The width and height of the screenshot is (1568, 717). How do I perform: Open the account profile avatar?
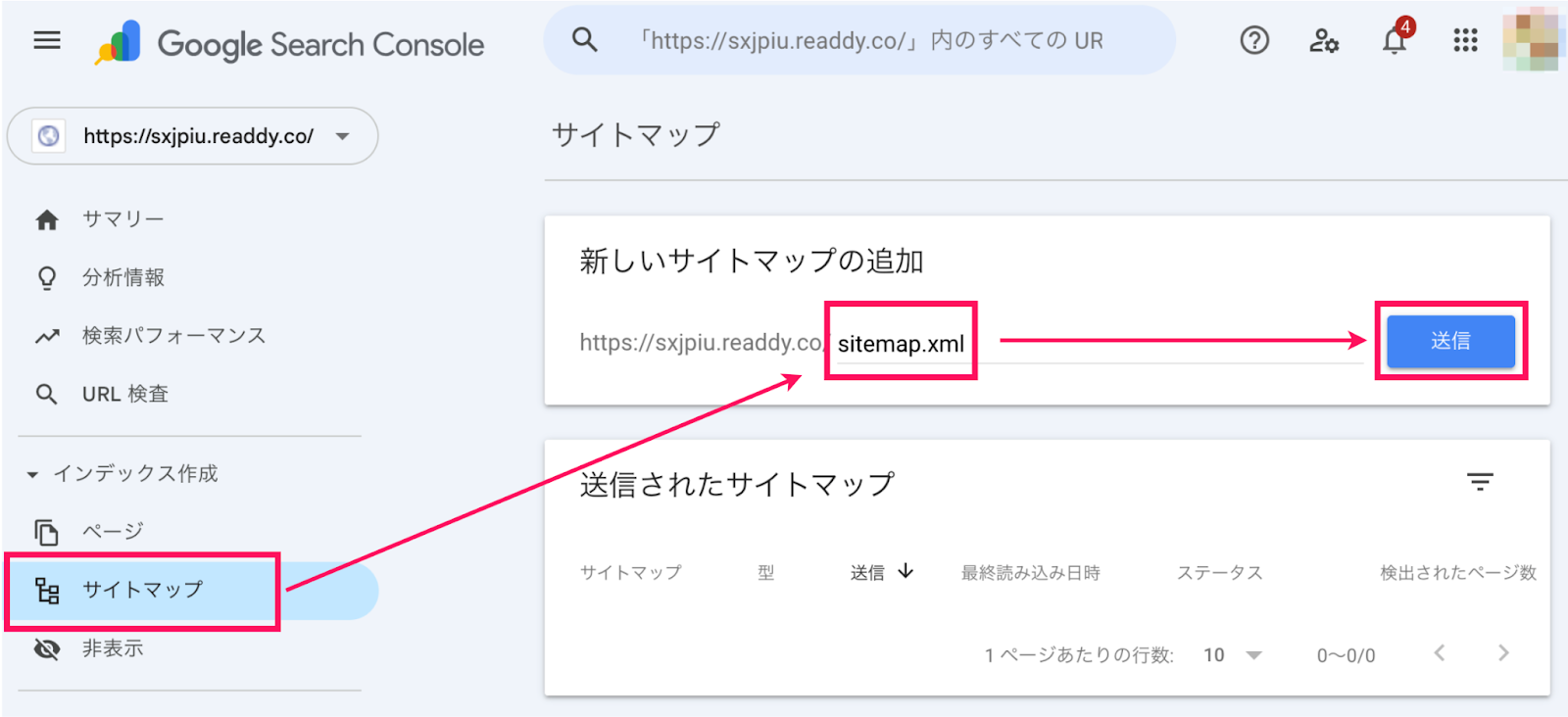coord(1531,40)
